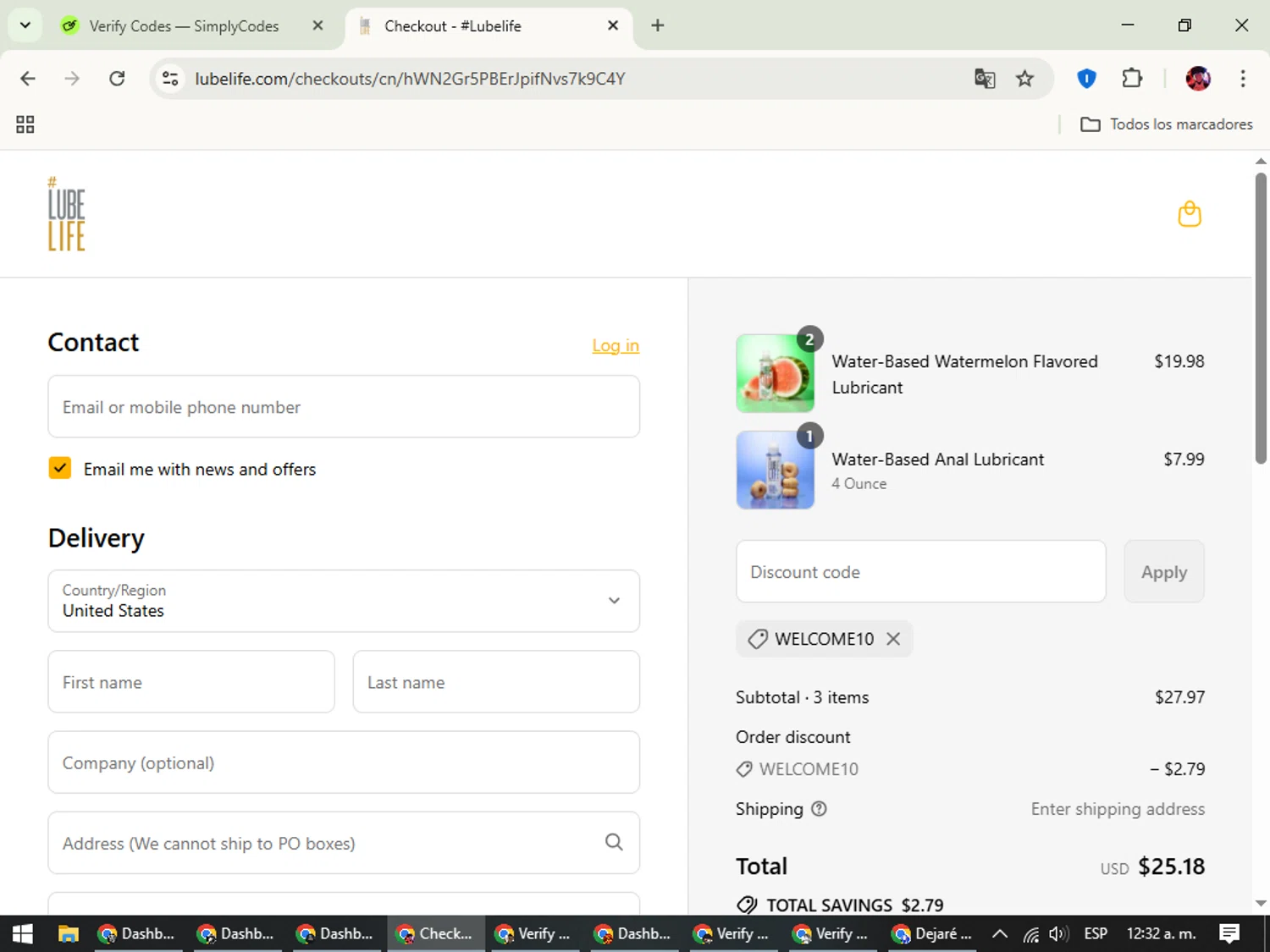Reload the checkout page

[117, 79]
